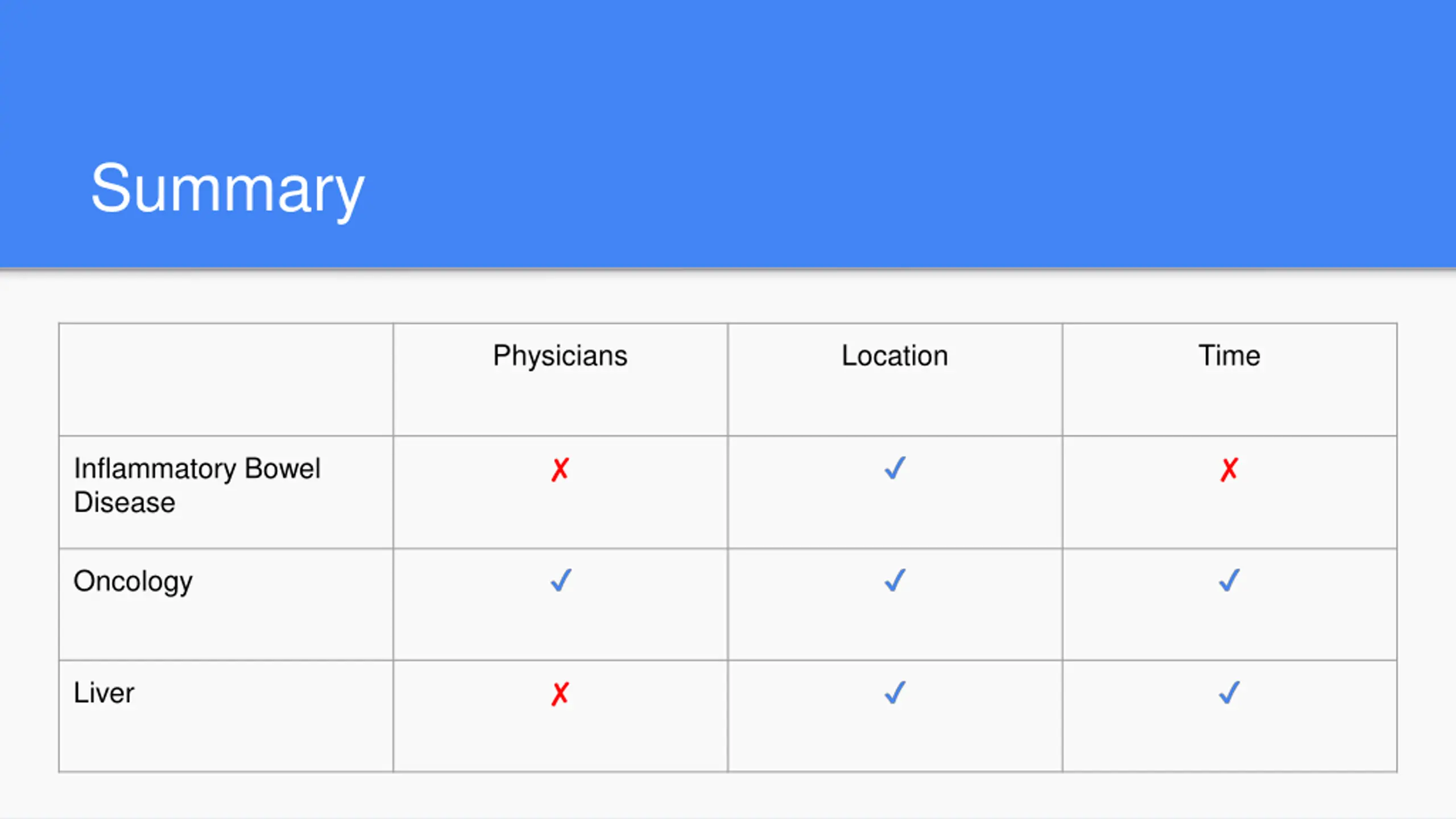The height and width of the screenshot is (819, 1456).
Task: Click the checkmark for Liver Time
Action: (1229, 693)
